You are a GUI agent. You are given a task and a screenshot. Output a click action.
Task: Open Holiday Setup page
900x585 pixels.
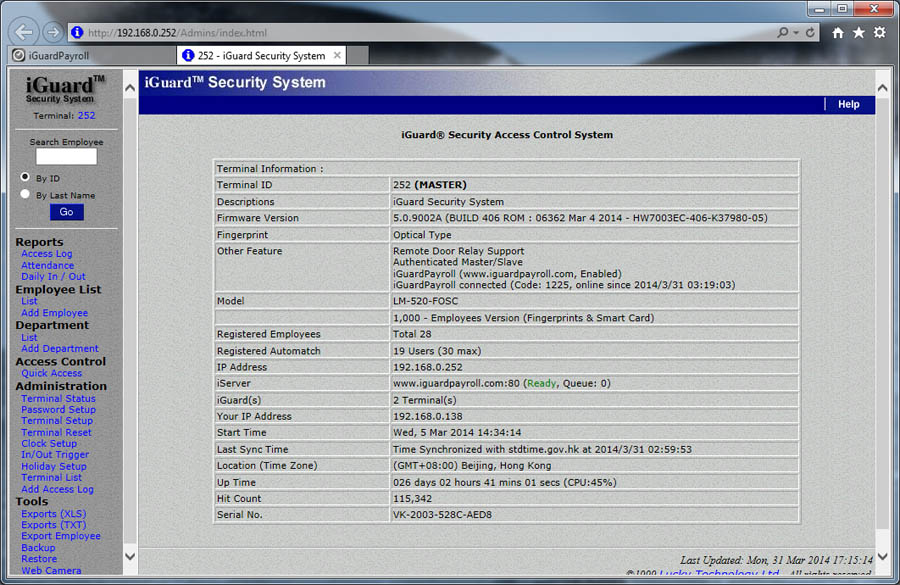point(54,466)
